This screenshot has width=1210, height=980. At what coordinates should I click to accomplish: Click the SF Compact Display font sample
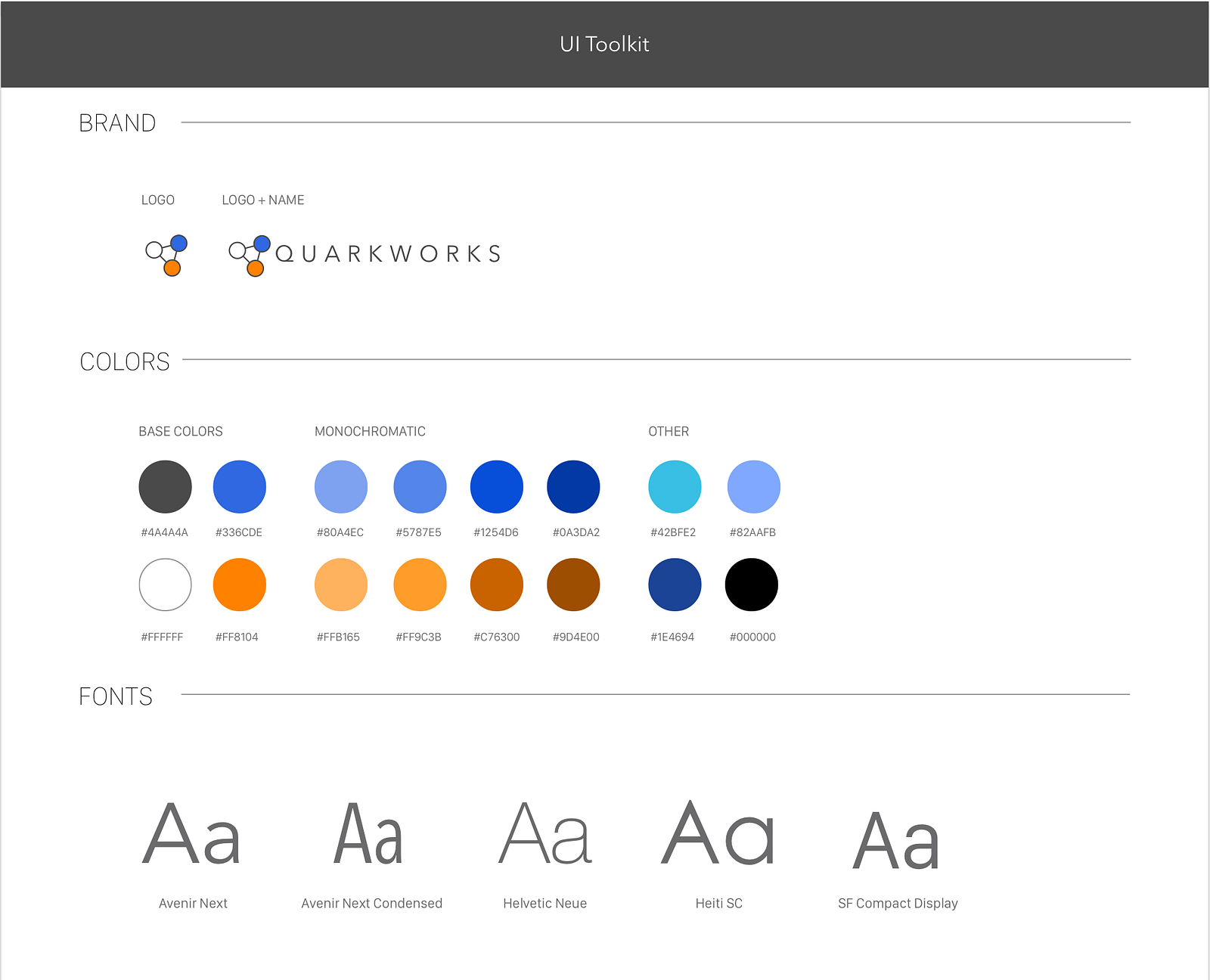click(897, 840)
